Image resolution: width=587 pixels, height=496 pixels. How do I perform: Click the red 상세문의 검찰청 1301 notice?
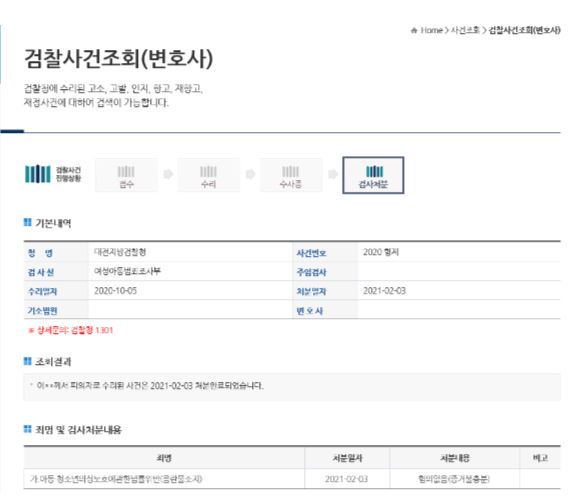(70, 330)
